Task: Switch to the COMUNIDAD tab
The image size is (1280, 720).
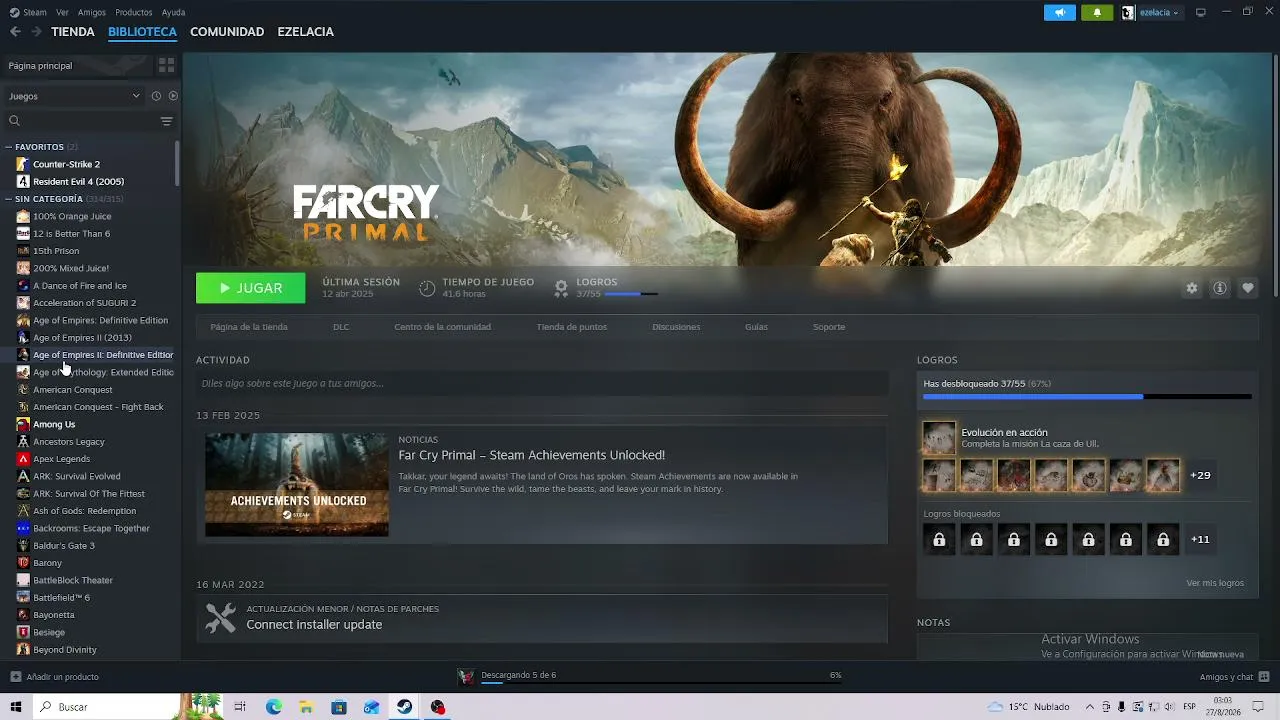Action: [x=227, y=32]
